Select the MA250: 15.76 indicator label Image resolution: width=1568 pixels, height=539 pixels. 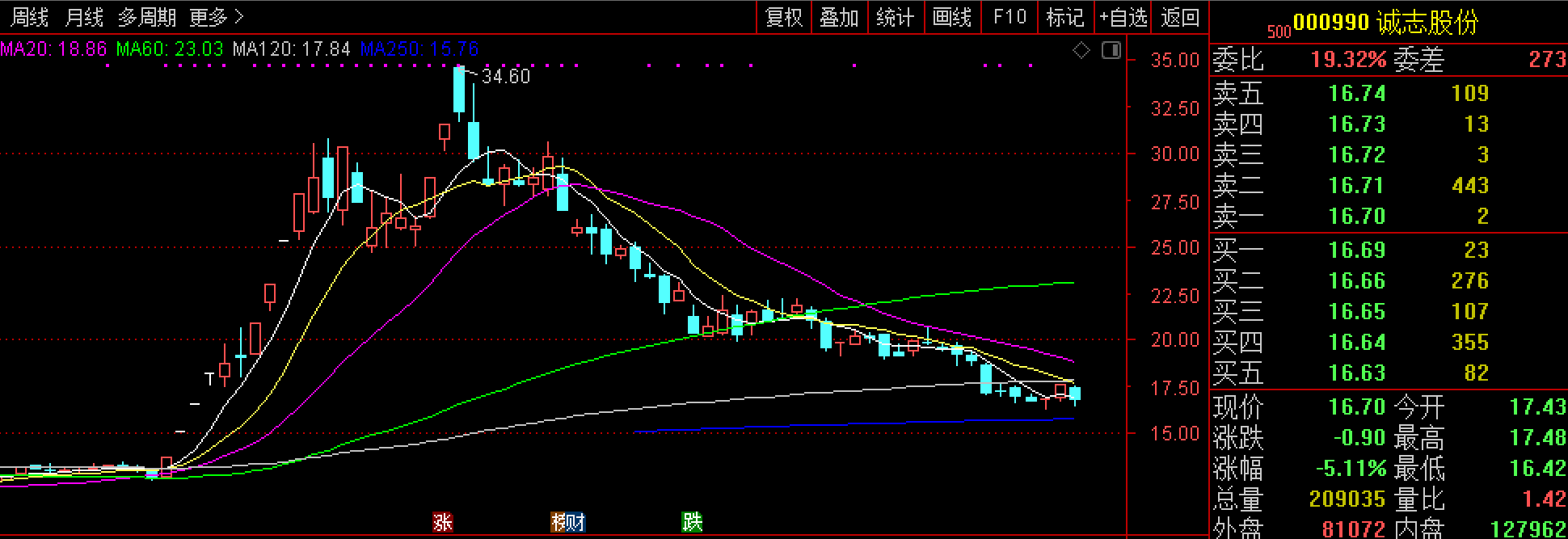click(419, 49)
